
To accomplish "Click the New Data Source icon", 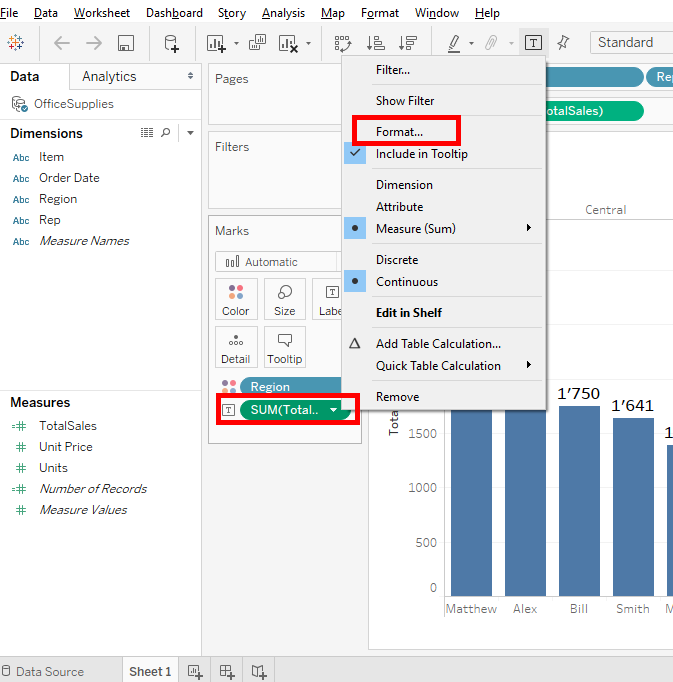I will [x=172, y=43].
